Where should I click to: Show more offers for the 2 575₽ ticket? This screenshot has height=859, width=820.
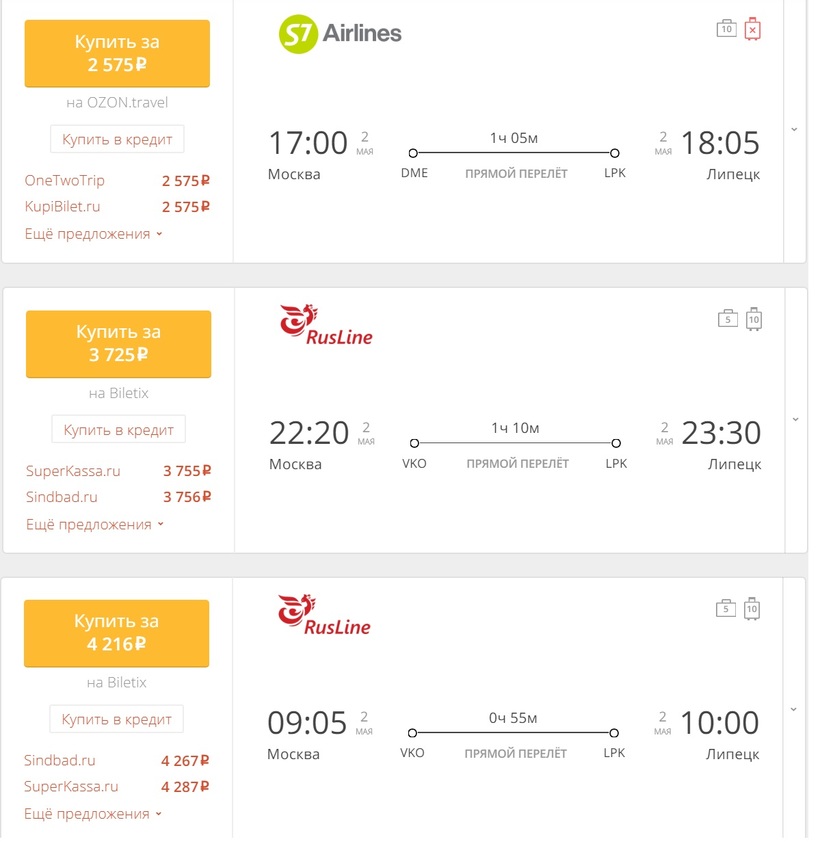click(94, 234)
